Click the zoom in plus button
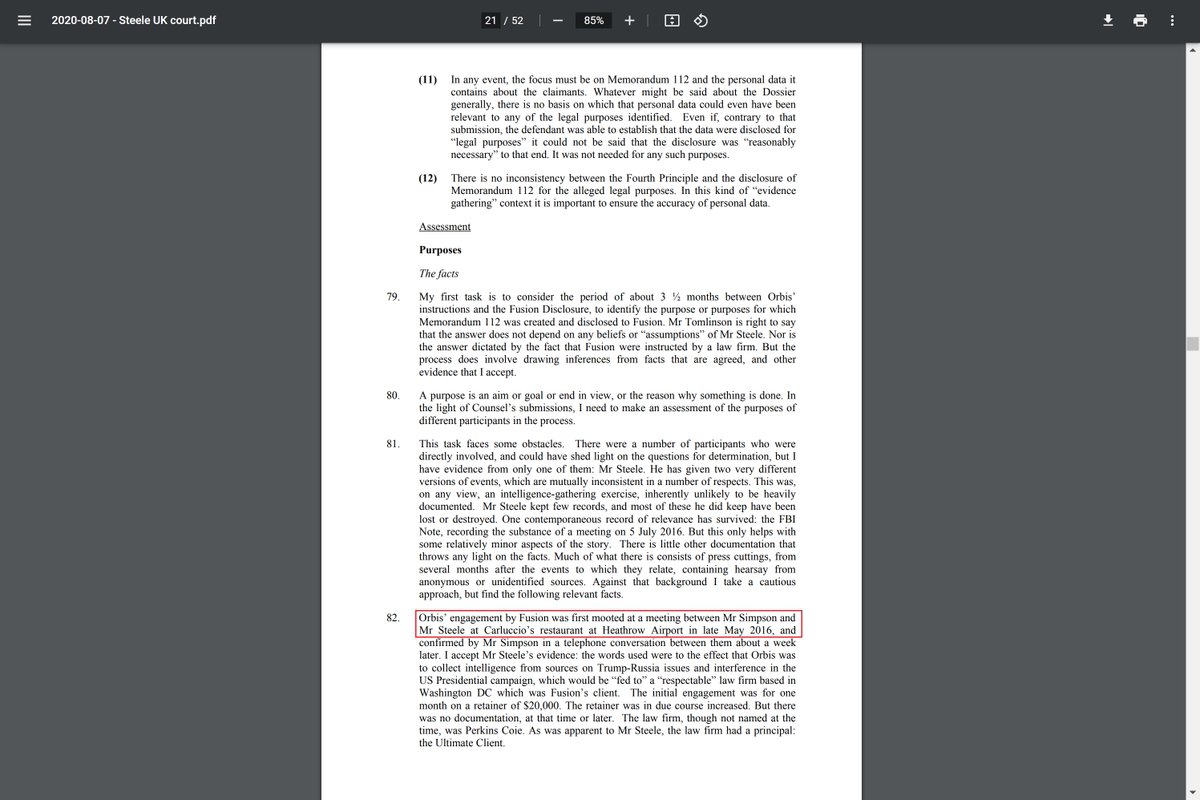1200x800 pixels. (x=630, y=20)
